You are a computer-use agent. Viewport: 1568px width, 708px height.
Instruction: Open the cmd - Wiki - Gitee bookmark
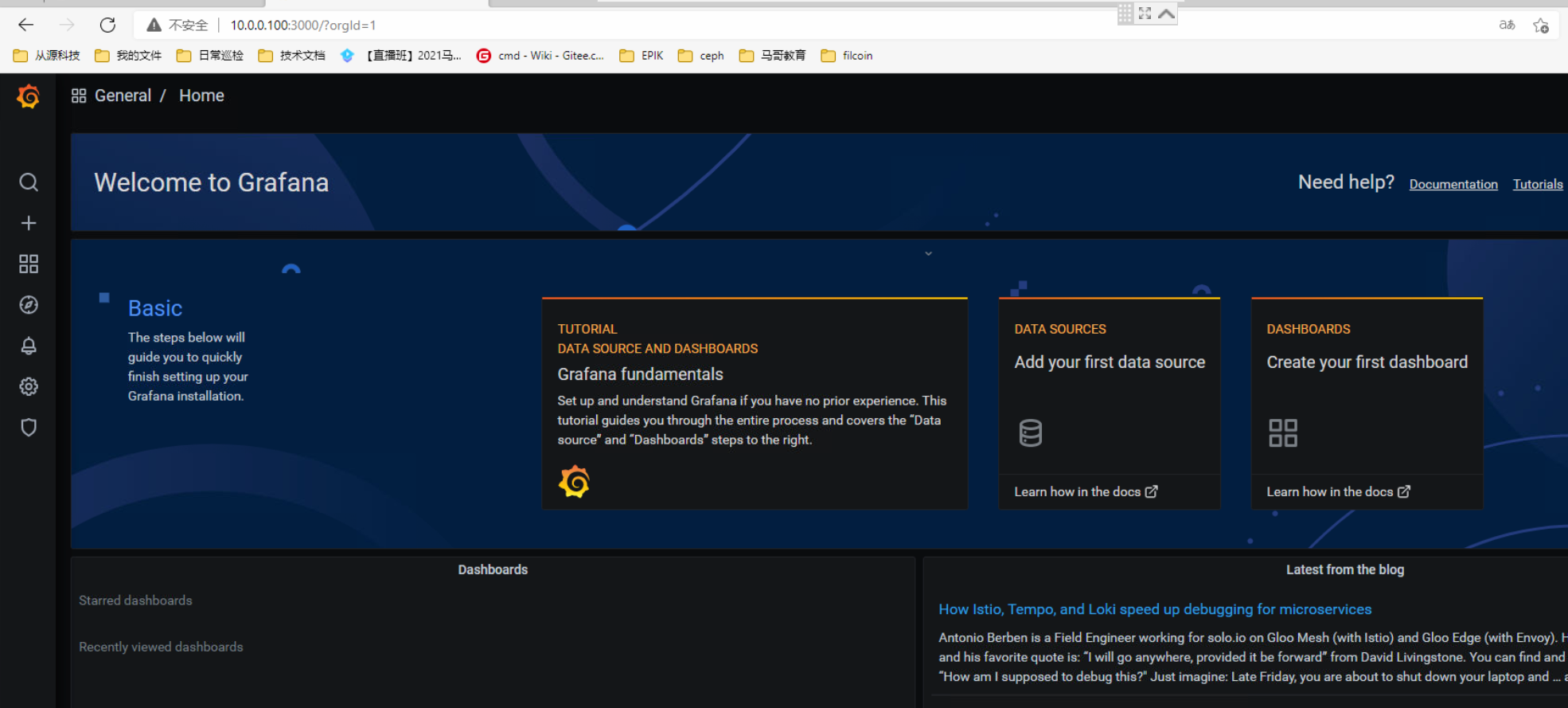pos(540,56)
